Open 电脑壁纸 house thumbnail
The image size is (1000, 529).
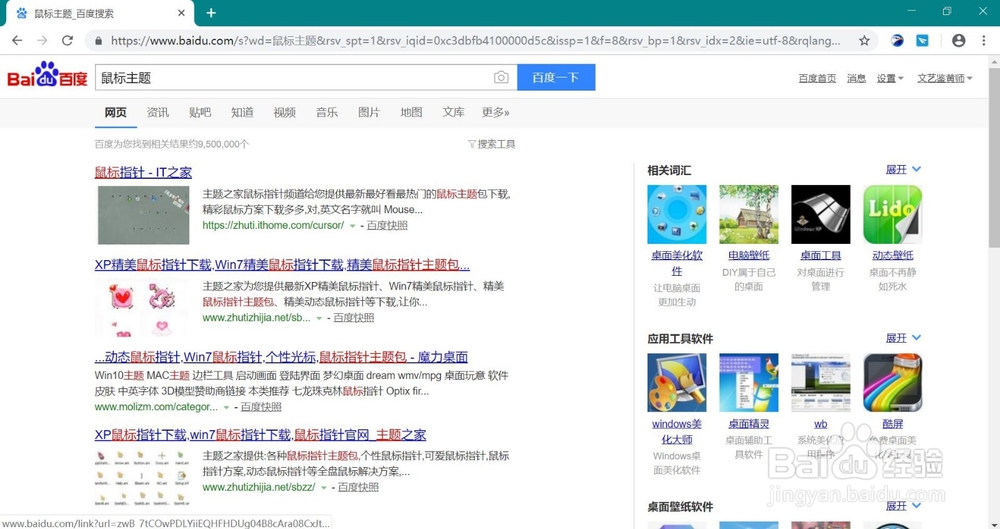pos(749,214)
